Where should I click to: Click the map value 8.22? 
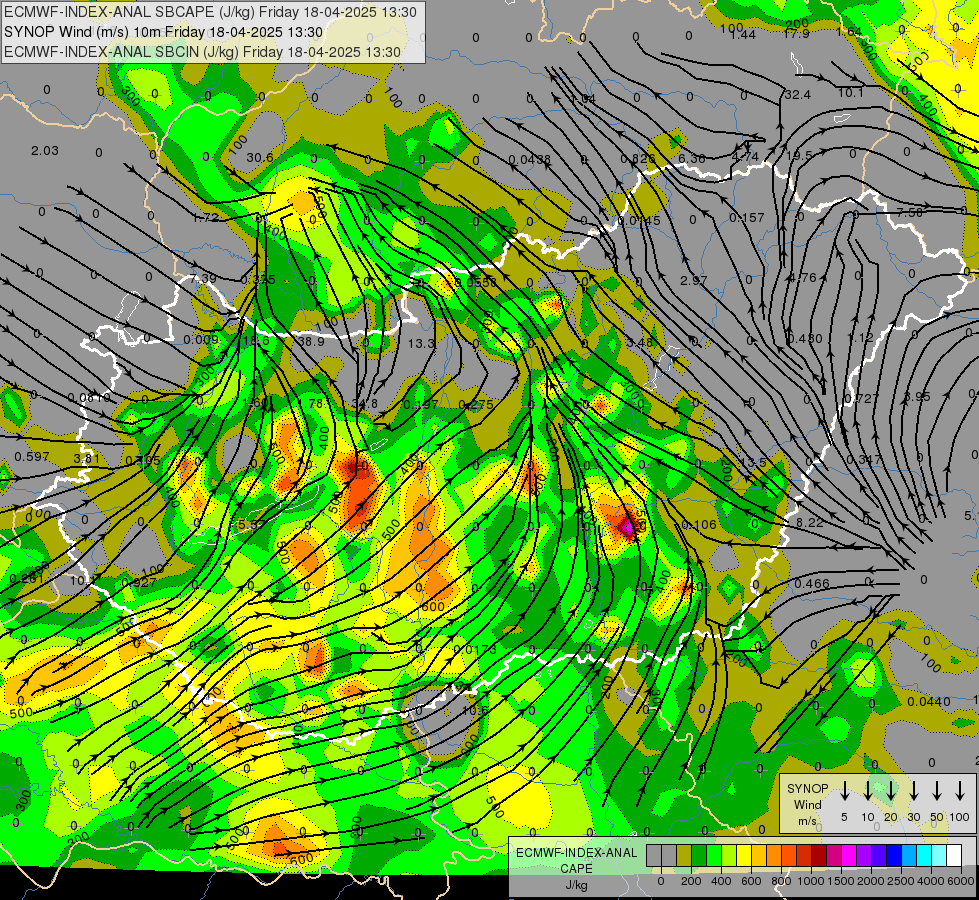point(810,522)
